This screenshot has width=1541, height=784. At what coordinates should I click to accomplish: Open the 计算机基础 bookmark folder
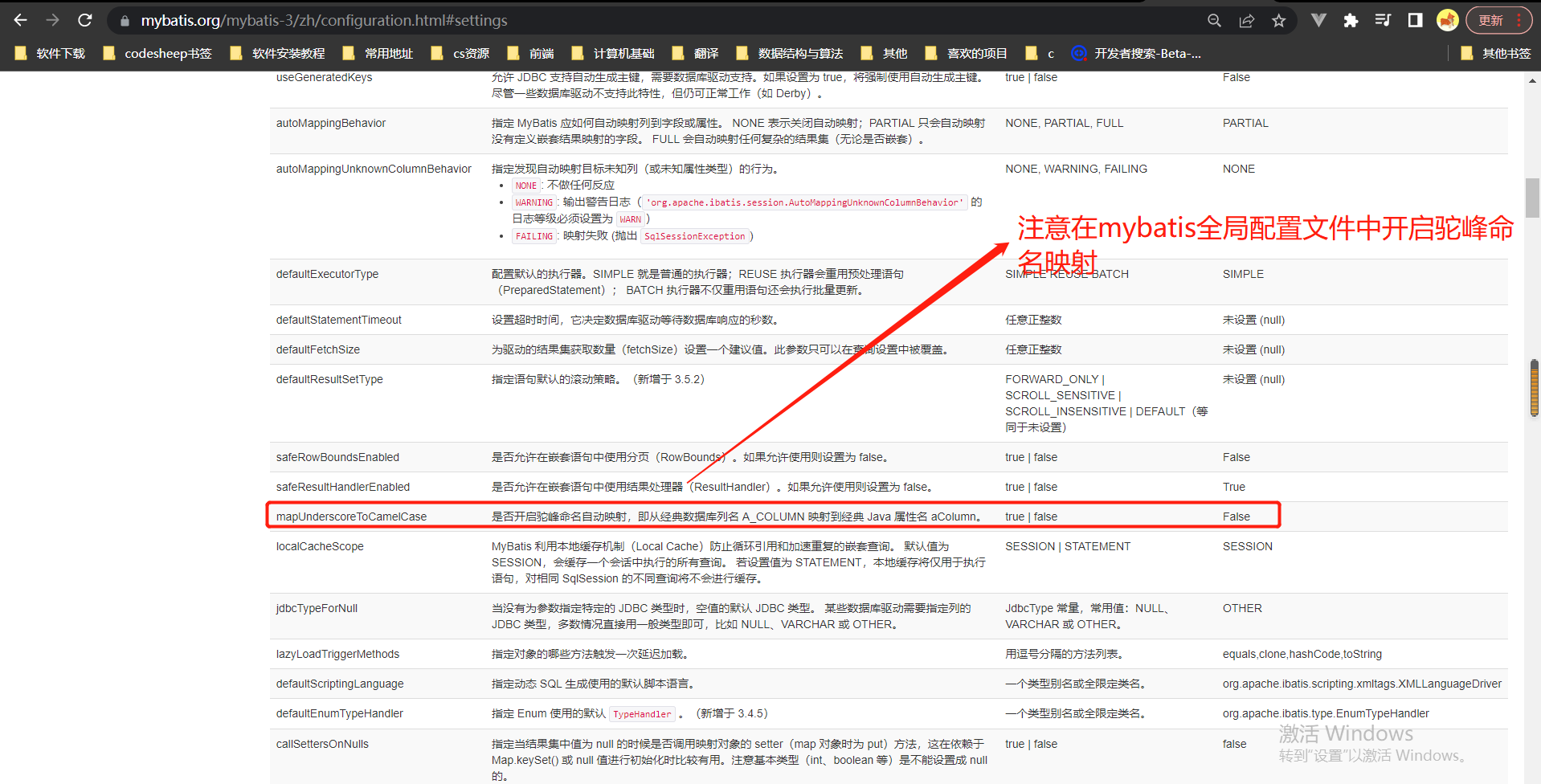(613, 53)
